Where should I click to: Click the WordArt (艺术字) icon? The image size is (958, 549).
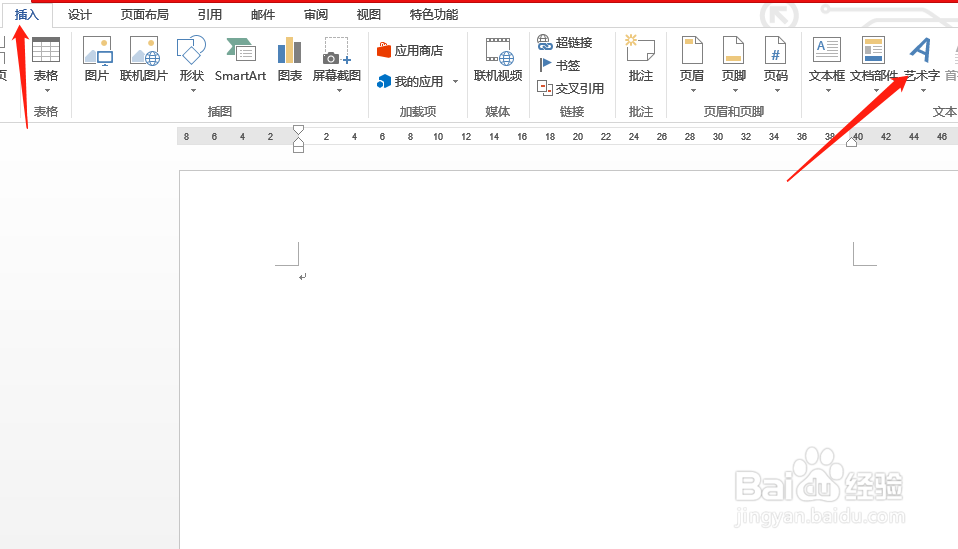(921, 50)
